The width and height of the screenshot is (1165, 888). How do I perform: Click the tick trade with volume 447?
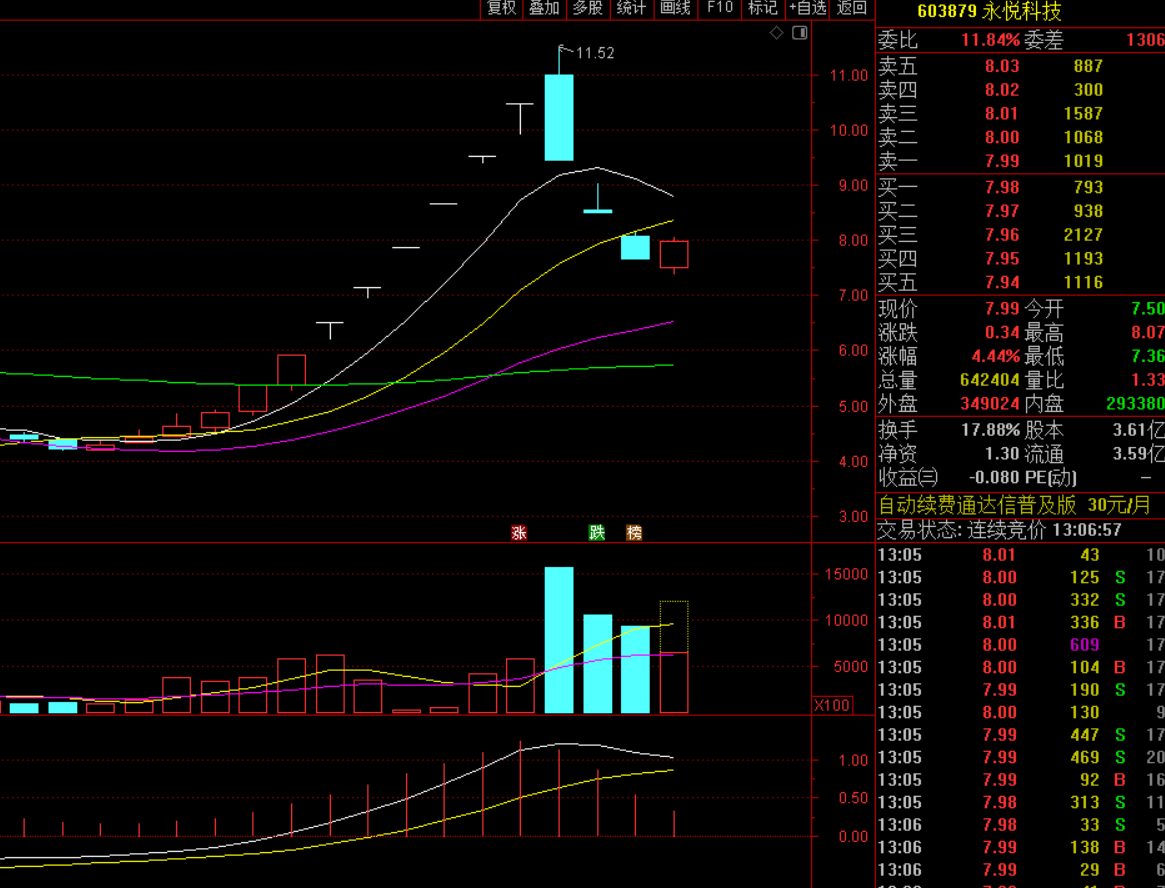pos(1021,735)
